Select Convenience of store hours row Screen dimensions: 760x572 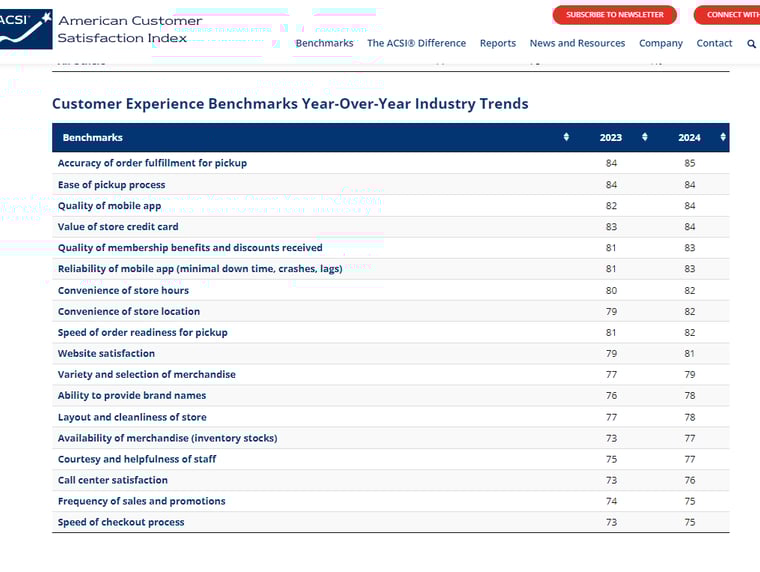tap(391, 290)
